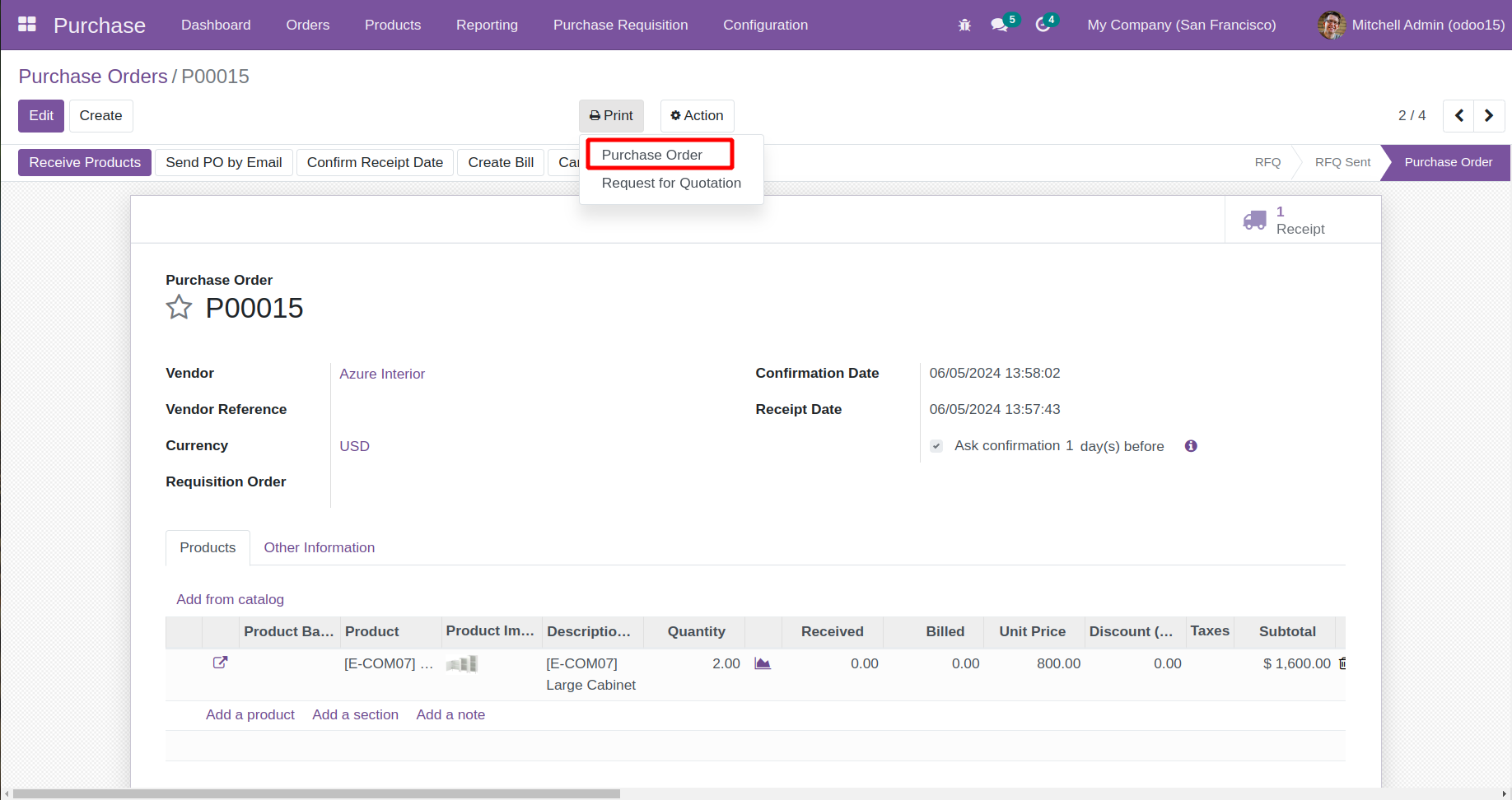1512x800 pixels.
Task: Open the activities clock icon
Action: [x=1043, y=26]
